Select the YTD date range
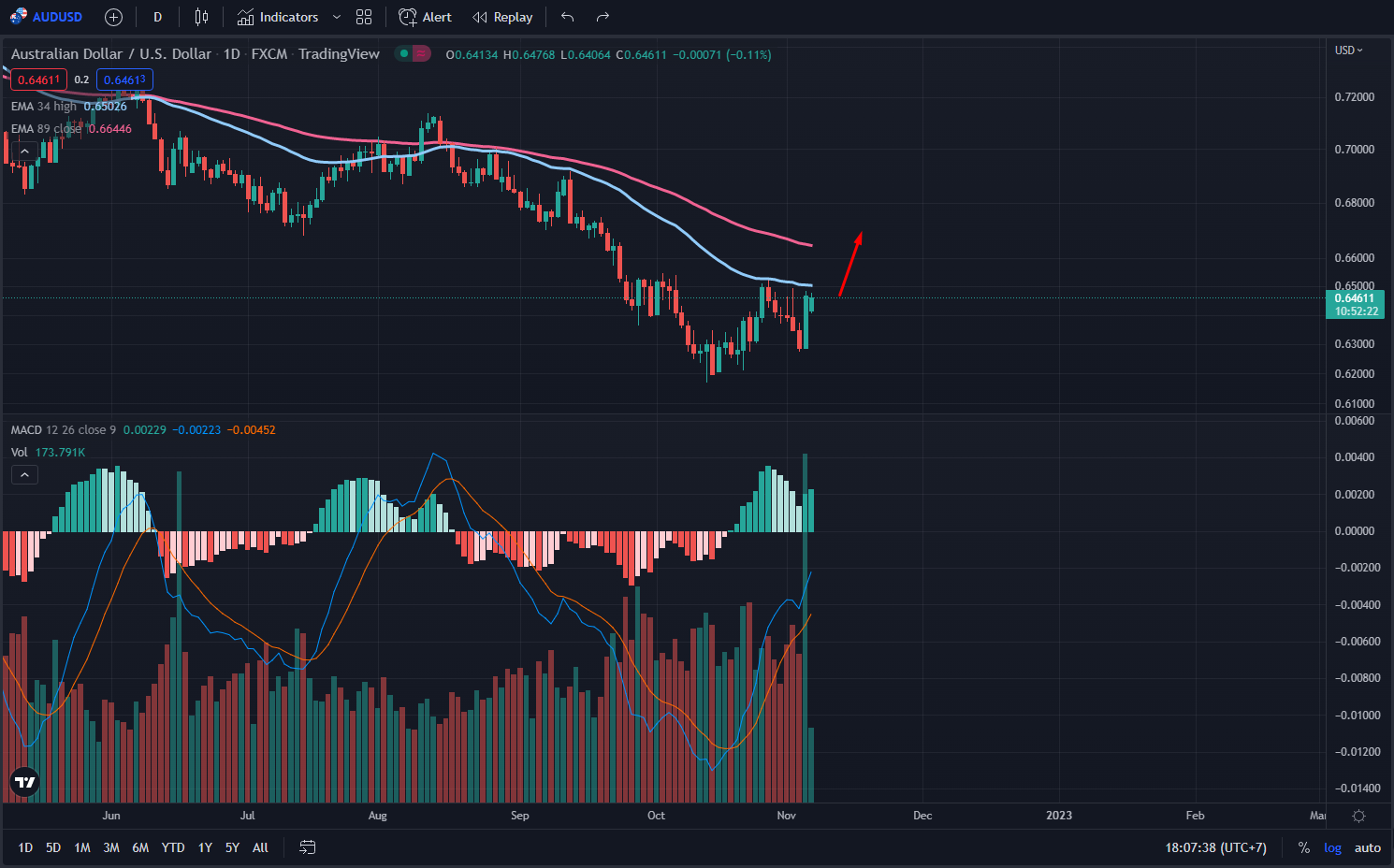Screen dimensions: 1394x868 [173, 847]
